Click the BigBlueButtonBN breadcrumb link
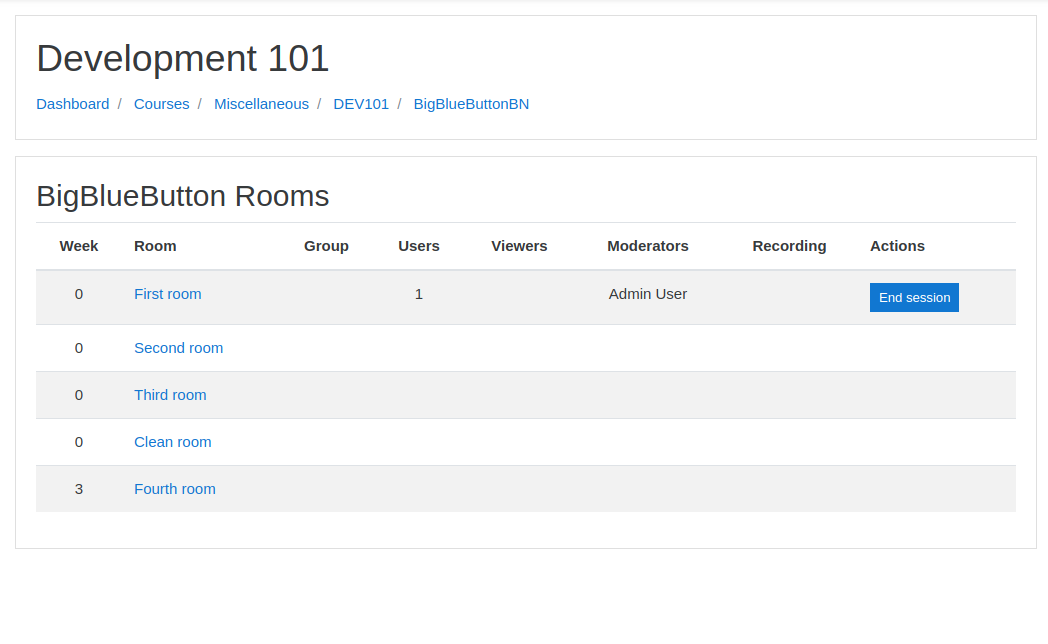Viewport: 1048px width, 644px height. pos(471,104)
